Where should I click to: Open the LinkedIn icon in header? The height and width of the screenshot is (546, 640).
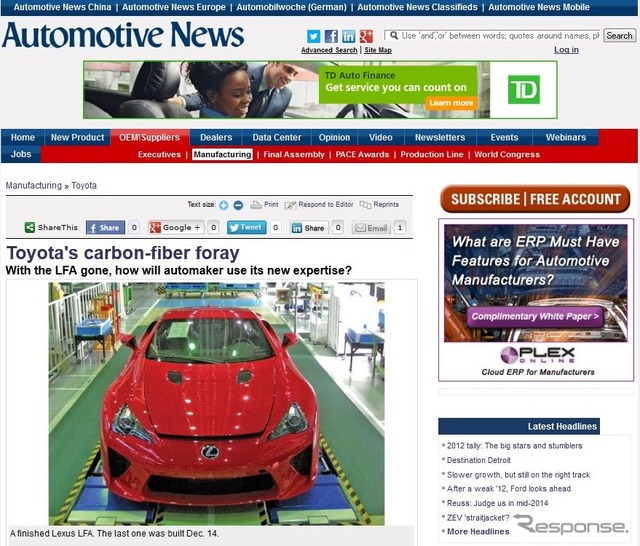click(x=349, y=36)
